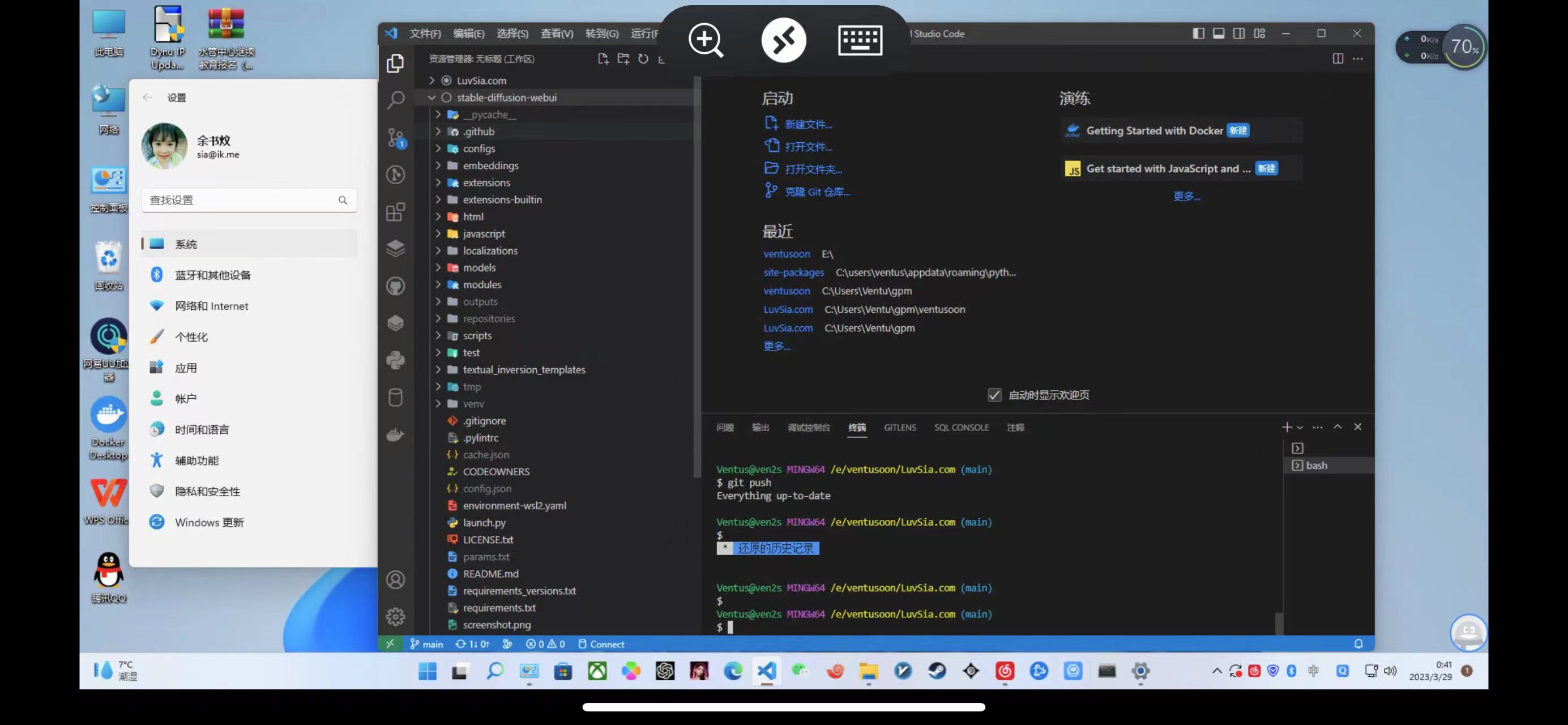This screenshot has width=1568, height=725.
Task: Open the GitHub view in activity bar
Action: coord(395,285)
